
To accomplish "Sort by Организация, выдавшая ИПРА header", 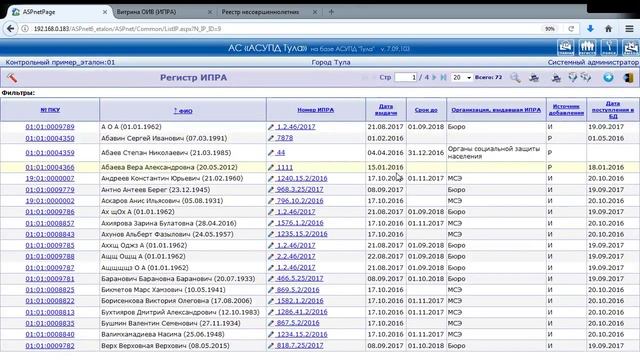I will pyautogui.click(x=496, y=110).
